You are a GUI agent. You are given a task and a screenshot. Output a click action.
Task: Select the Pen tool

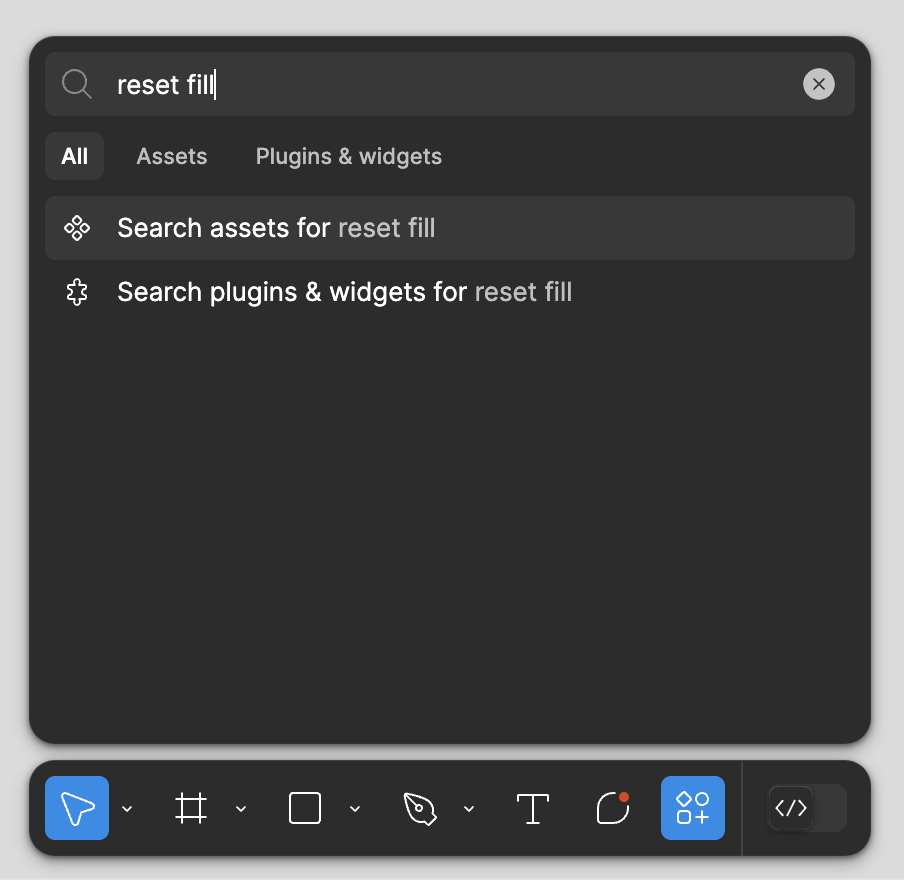click(x=419, y=807)
